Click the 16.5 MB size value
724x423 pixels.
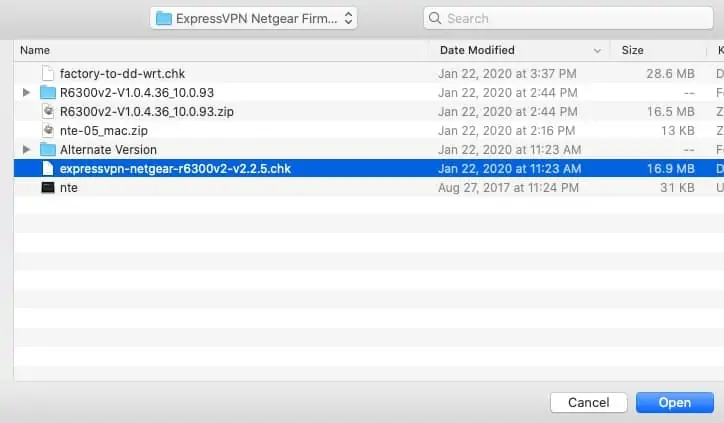670,111
